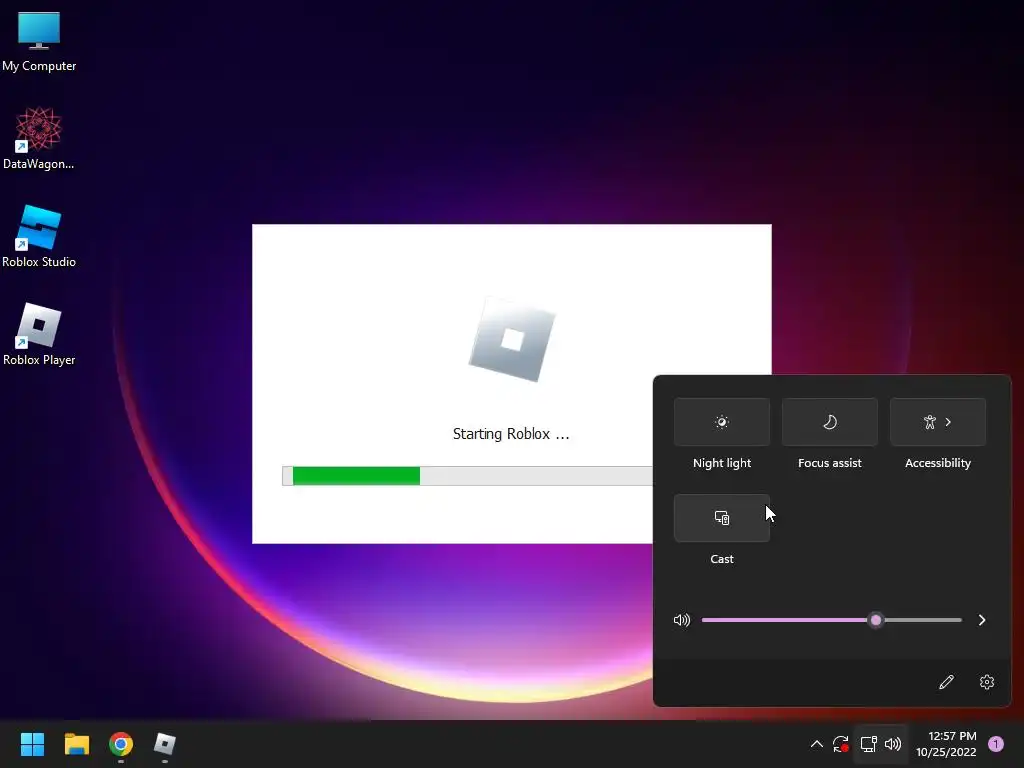The width and height of the screenshot is (1024, 768).
Task: Open Google Chrome from the taskbar
Action: [121, 744]
